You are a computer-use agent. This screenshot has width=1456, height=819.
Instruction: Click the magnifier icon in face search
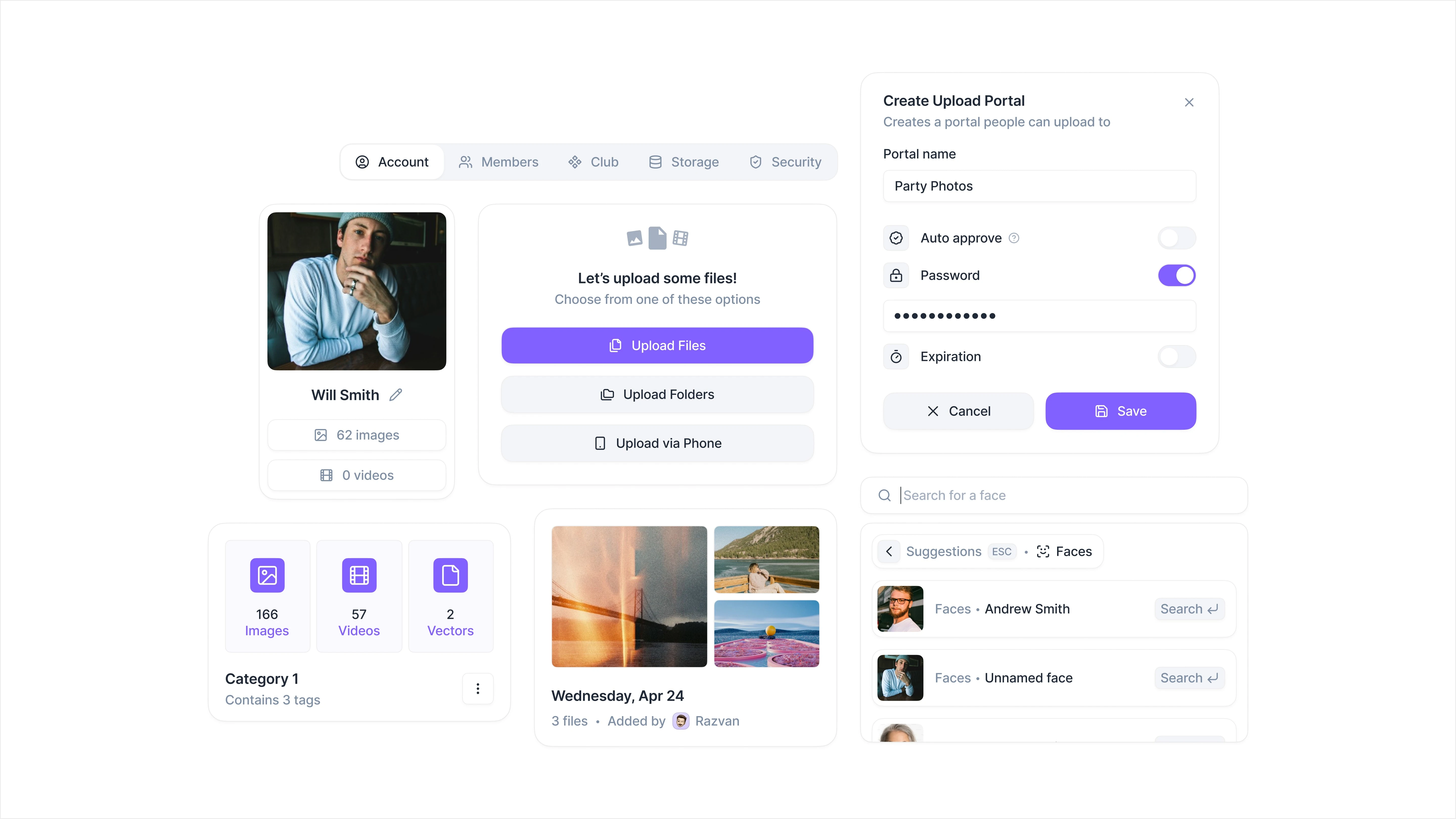[x=884, y=495]
